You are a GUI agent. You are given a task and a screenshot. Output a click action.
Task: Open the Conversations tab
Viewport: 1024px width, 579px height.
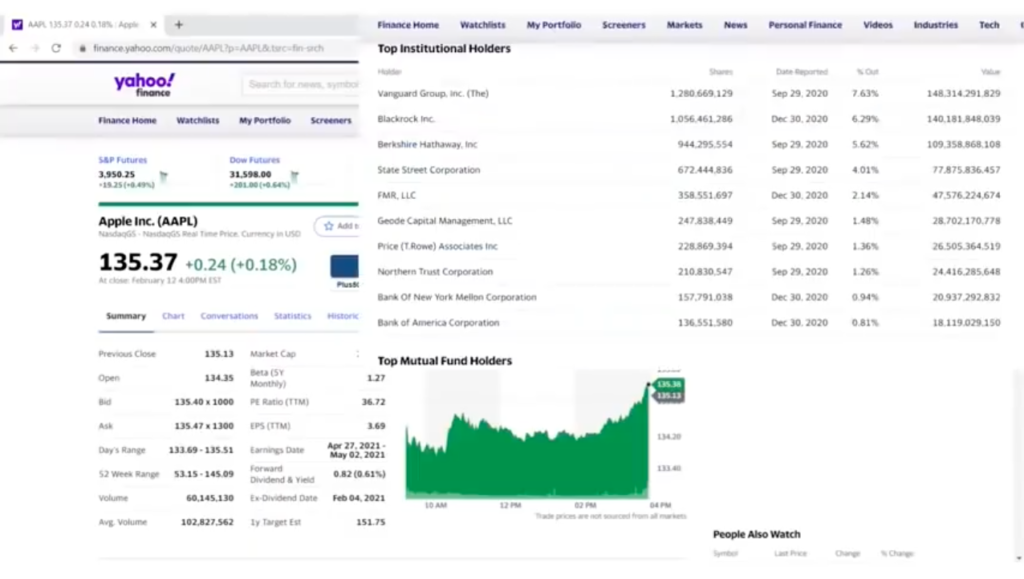tap(229, 316)
